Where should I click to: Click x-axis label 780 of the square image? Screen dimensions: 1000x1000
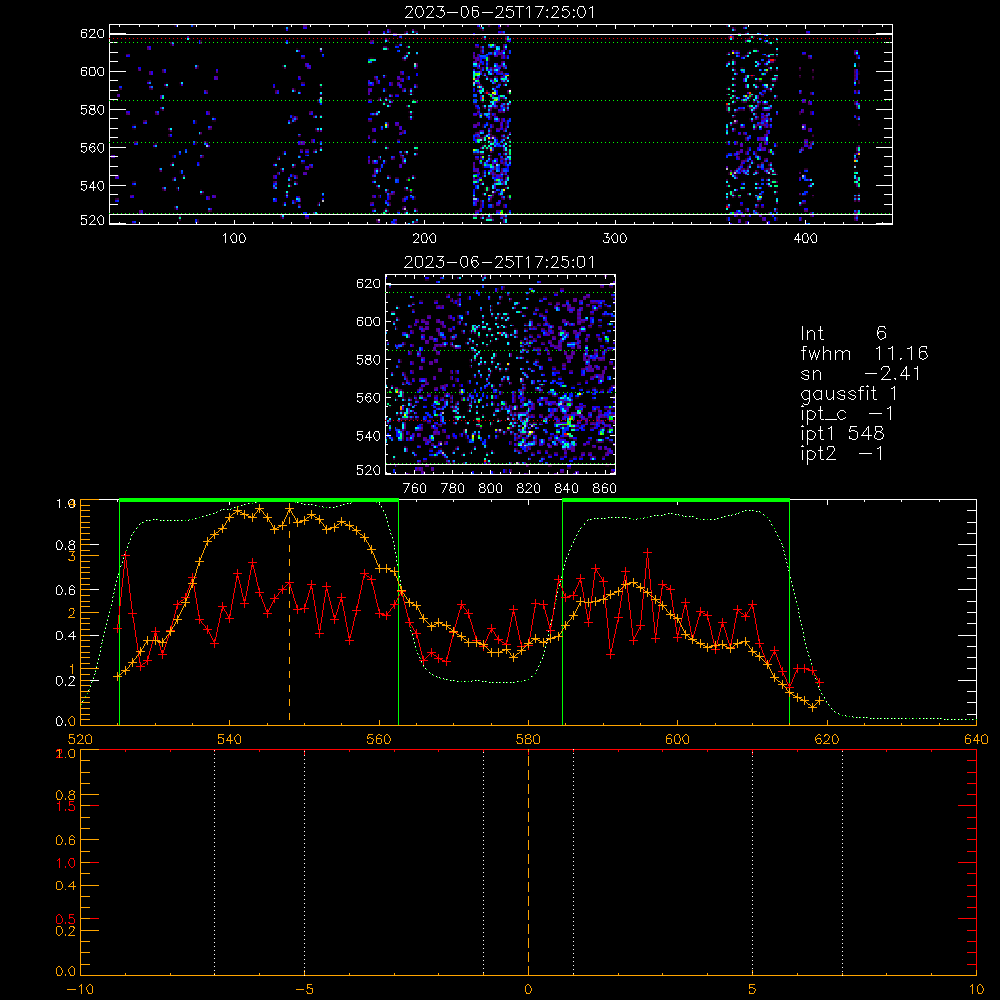click(x=453, y=489)
